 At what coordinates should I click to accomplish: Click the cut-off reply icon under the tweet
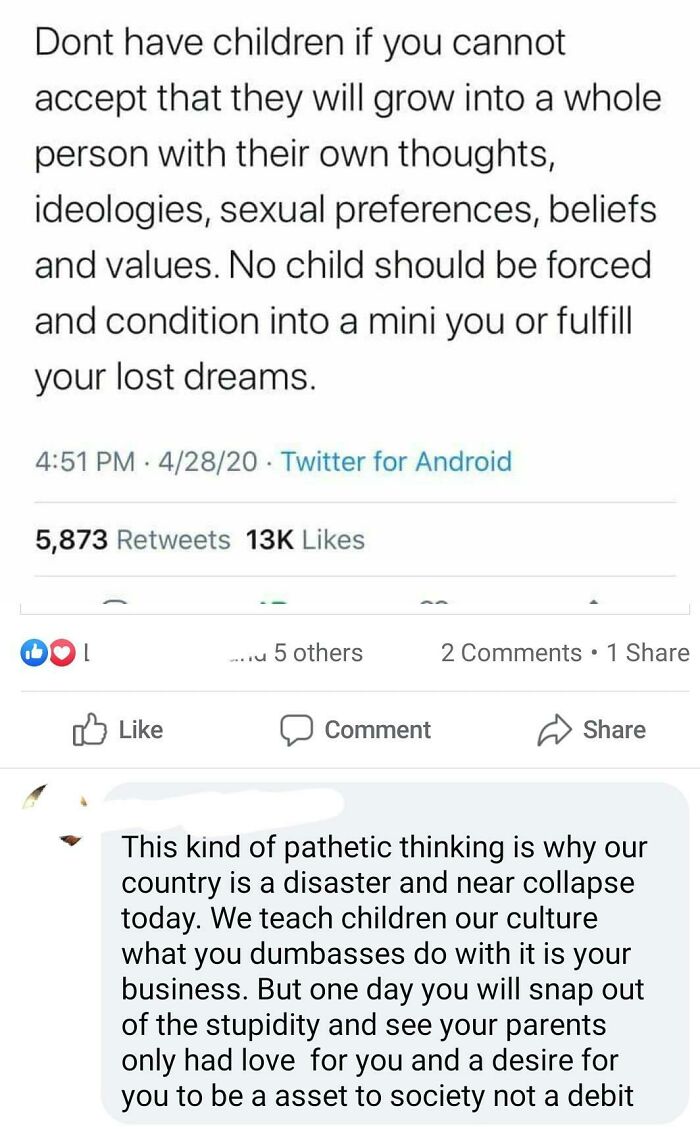point(115,601)
